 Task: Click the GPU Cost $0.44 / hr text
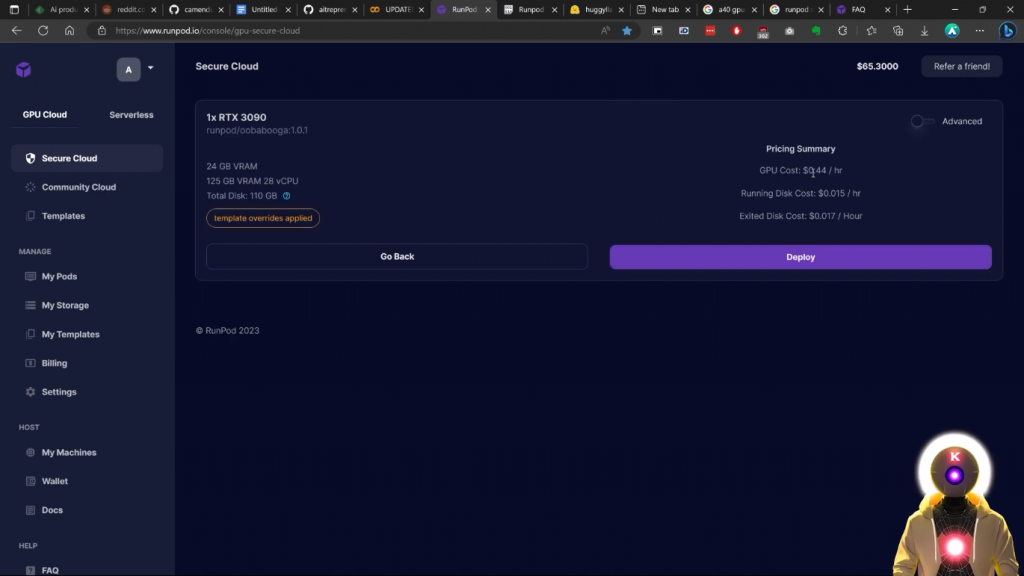point(801,170)
